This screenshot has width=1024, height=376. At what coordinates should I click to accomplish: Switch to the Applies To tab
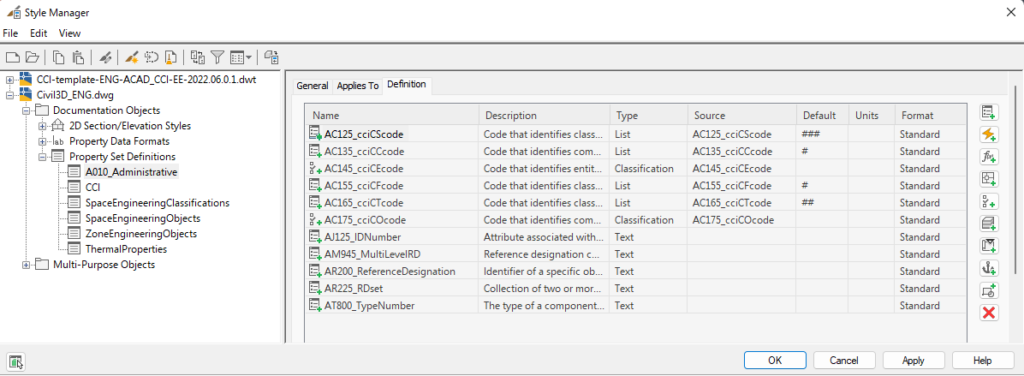(357, 86)
